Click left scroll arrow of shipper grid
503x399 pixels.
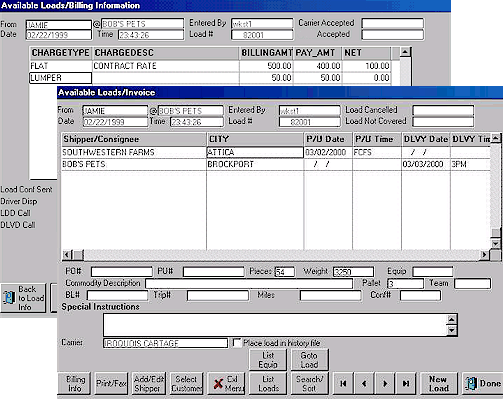(67, 255)
